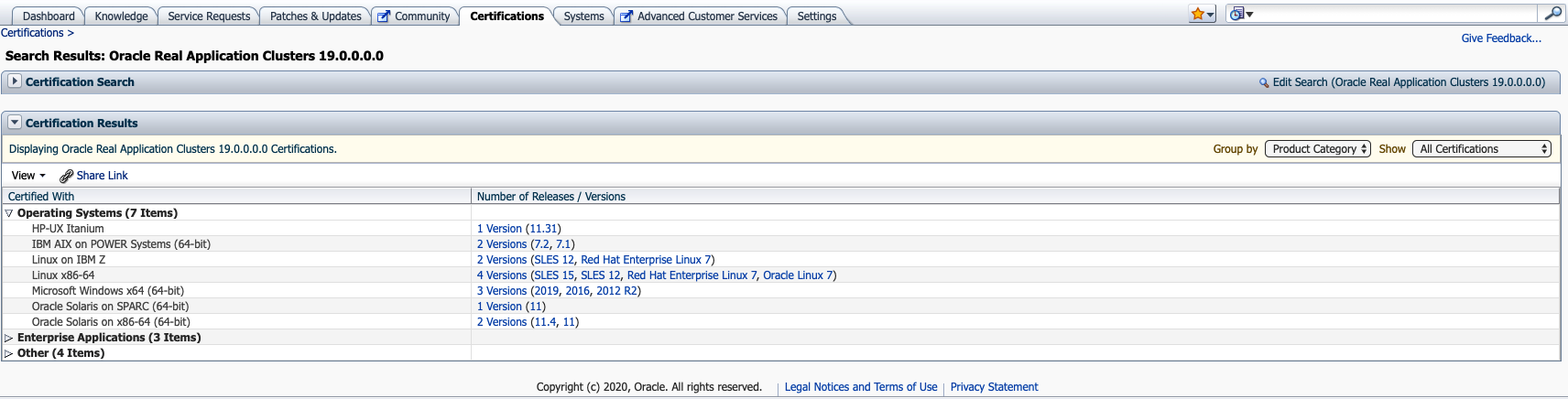Viewport: 1568px width, 399px height.
Task: Click AIX version 7.1 link
Action: [x=563, y=244]
